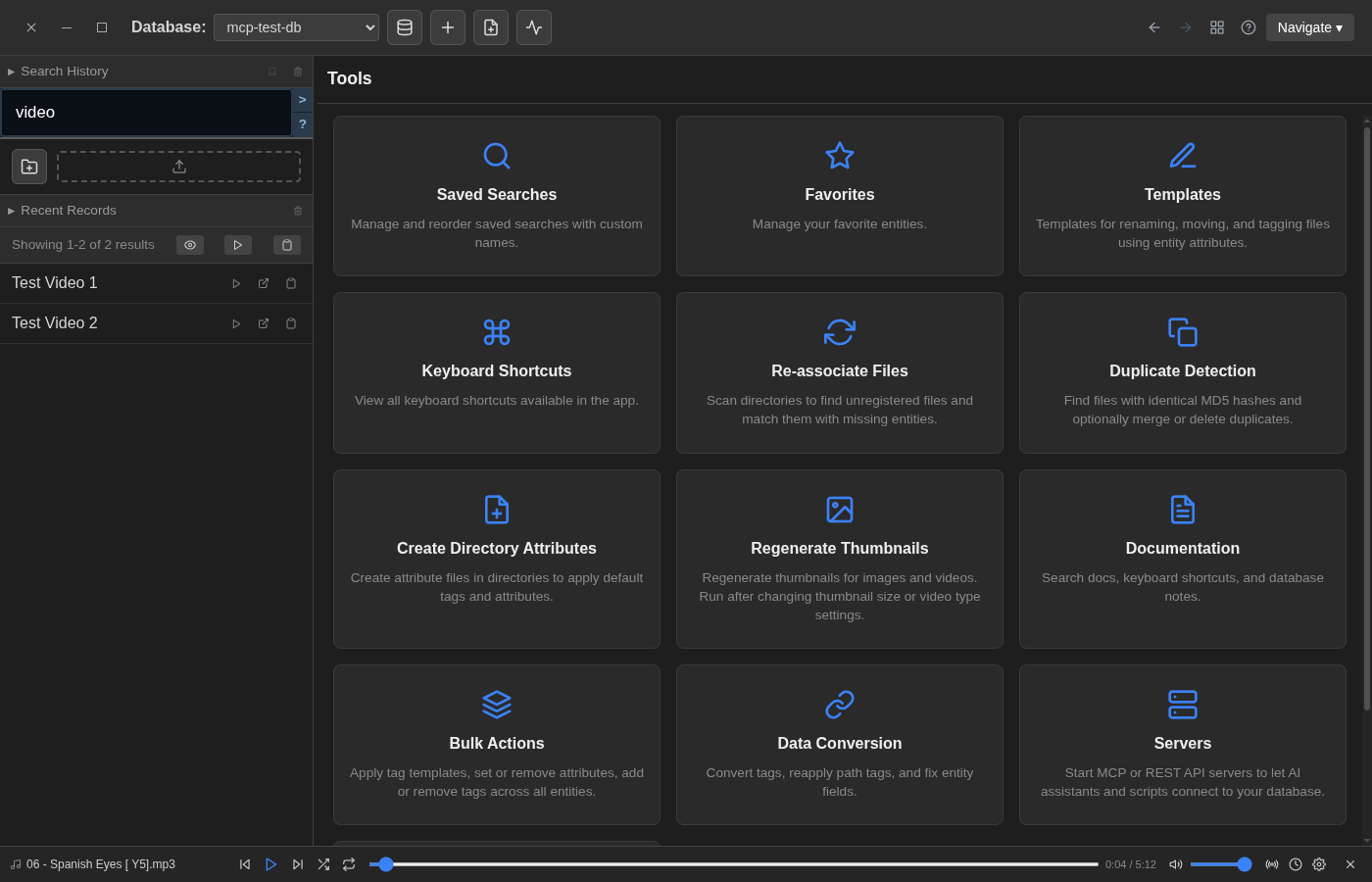Click the new file document icon
1372x882 pixels.
click(490, 26)
